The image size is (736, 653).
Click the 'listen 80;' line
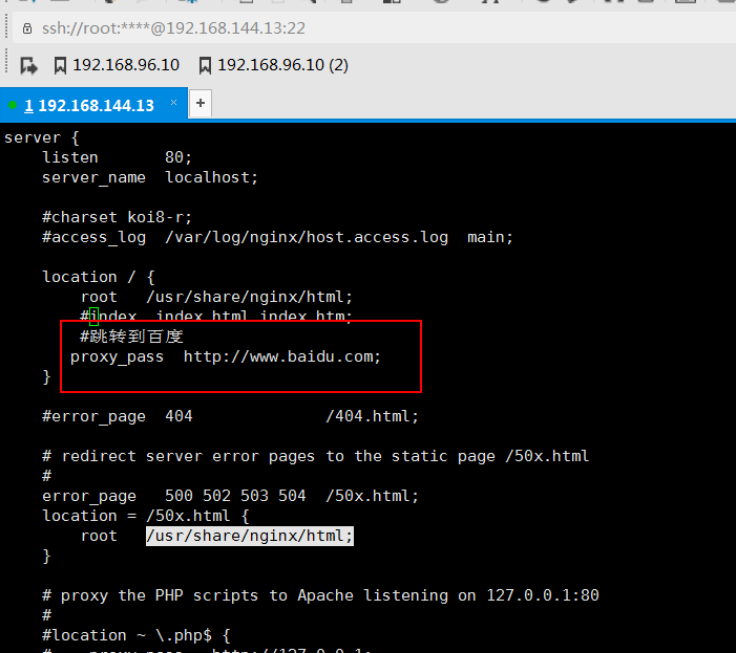coord(117,158)
